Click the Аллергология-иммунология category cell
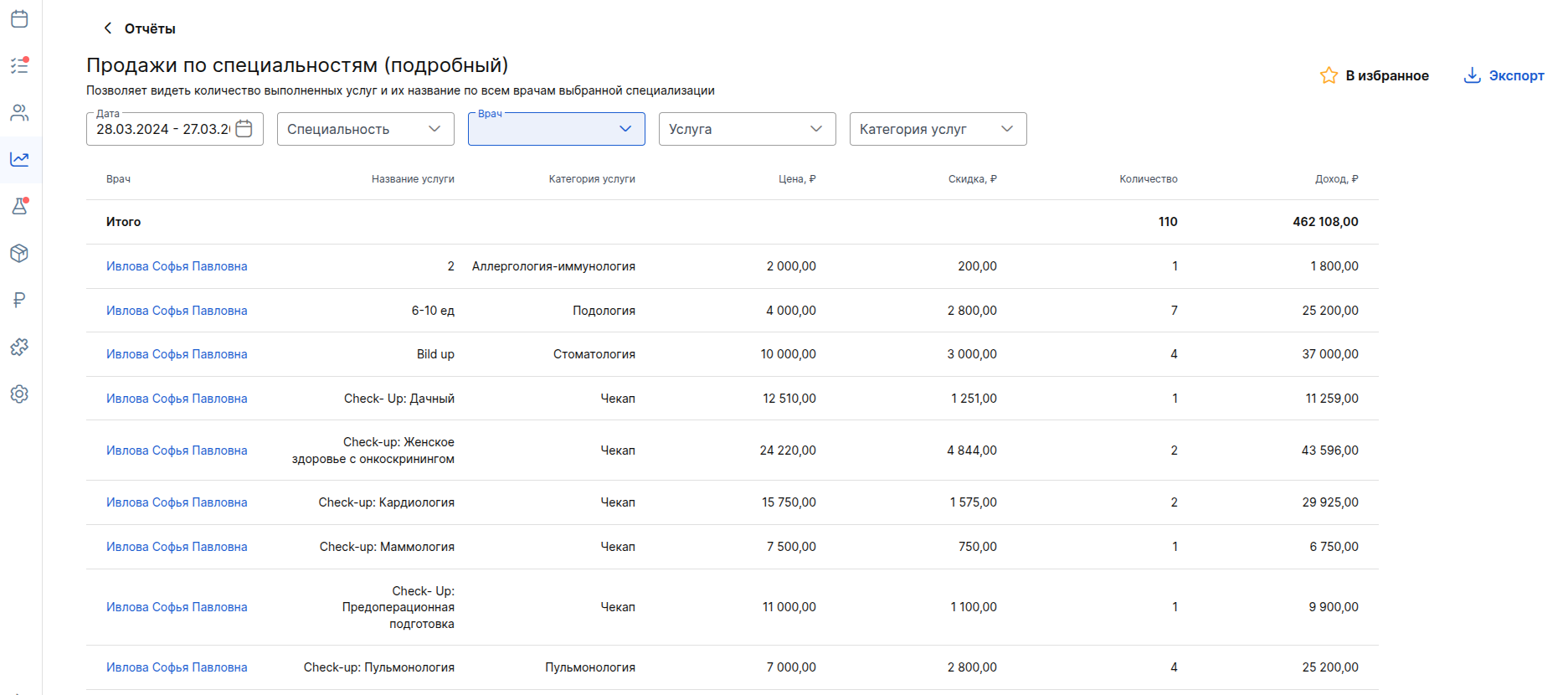1568x695 pixels. coord(553,266)
